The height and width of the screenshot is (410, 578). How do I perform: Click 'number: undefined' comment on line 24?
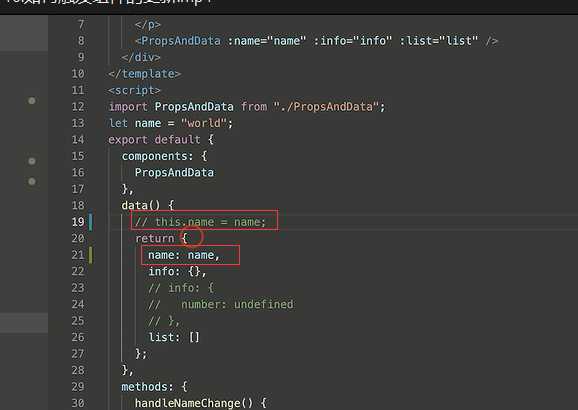point(237,304)
